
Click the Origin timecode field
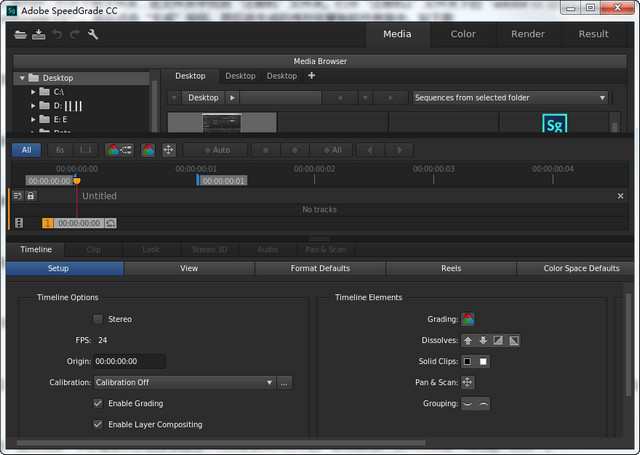(x=129, y=361)
